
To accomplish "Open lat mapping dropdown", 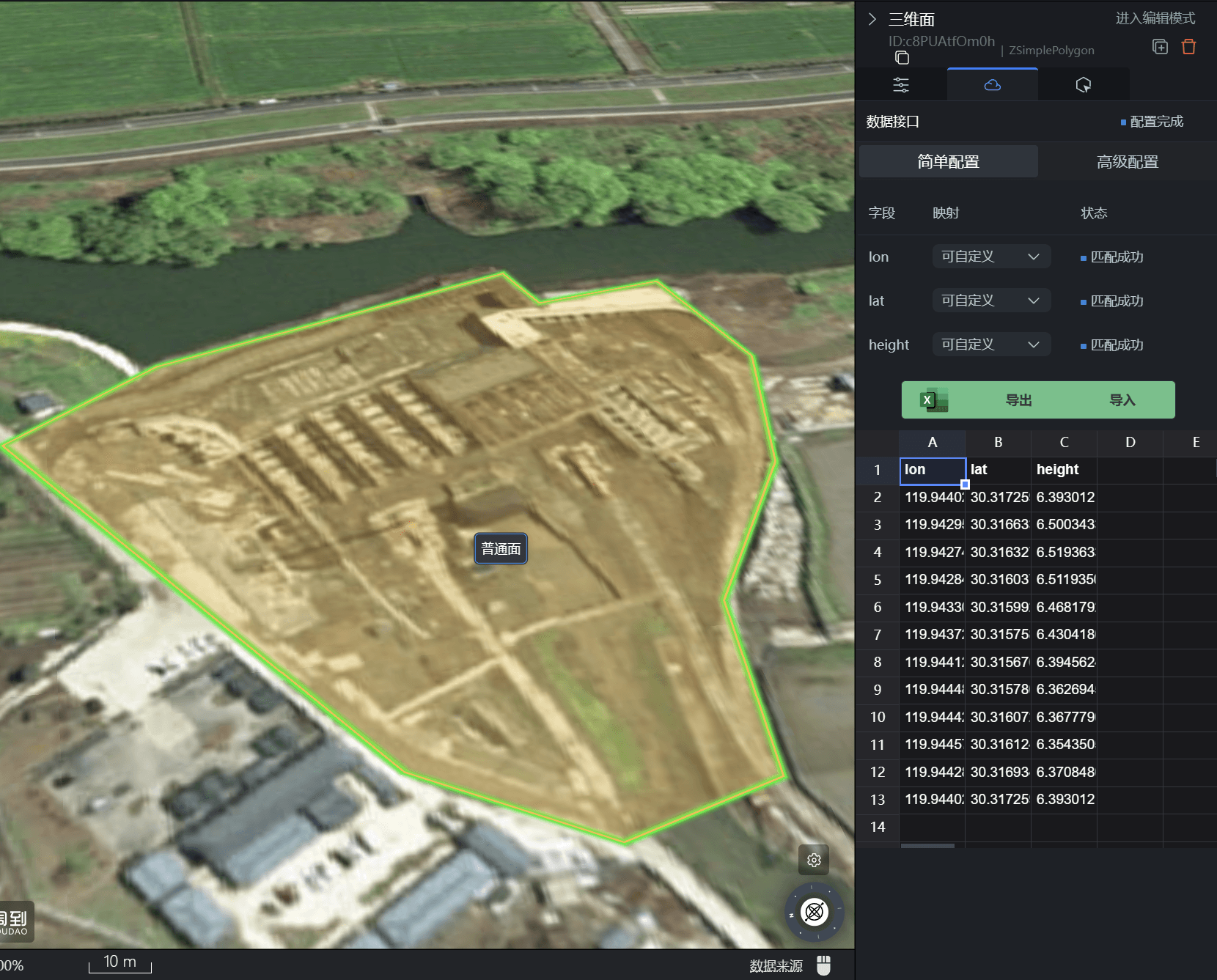I will 991,301.
